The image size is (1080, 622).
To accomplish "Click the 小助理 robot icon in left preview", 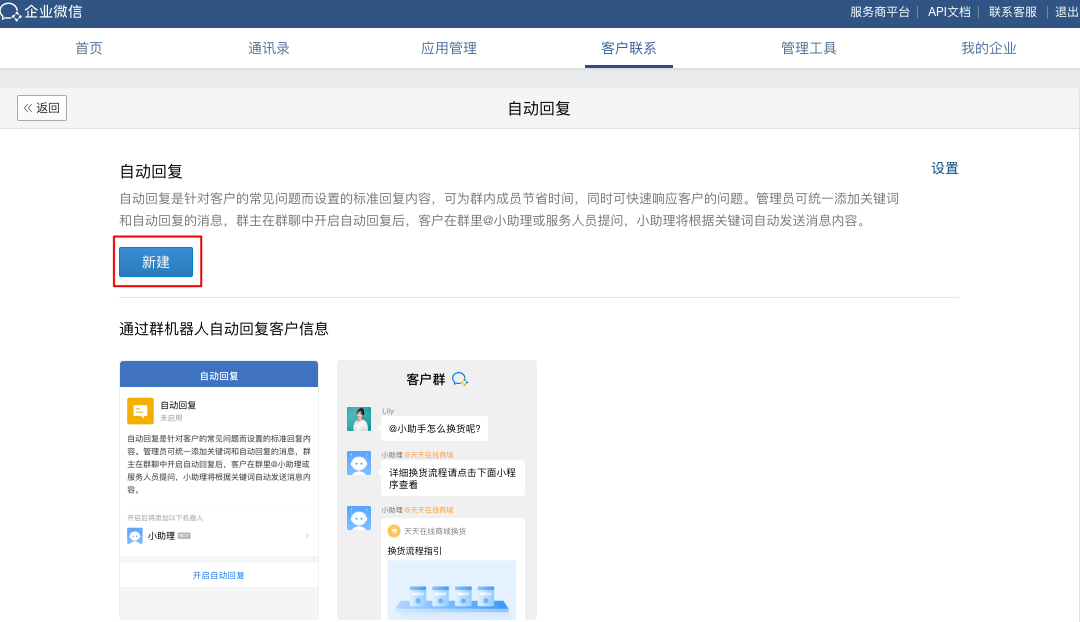I will (x=135, y=536).
